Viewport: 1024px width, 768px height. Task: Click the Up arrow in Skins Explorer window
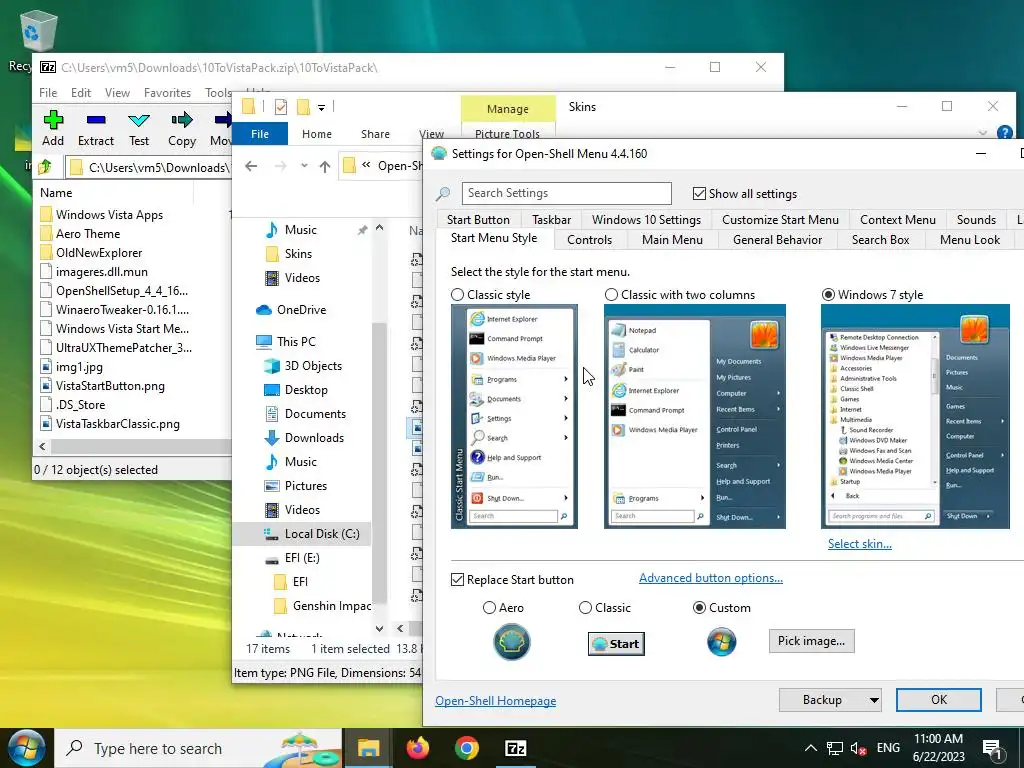tap(325, 167)
